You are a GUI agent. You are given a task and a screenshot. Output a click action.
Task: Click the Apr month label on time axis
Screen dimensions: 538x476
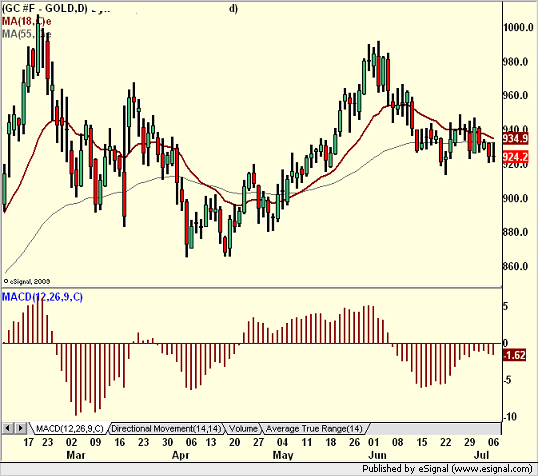pyautogui.click(x=180, y=455)
